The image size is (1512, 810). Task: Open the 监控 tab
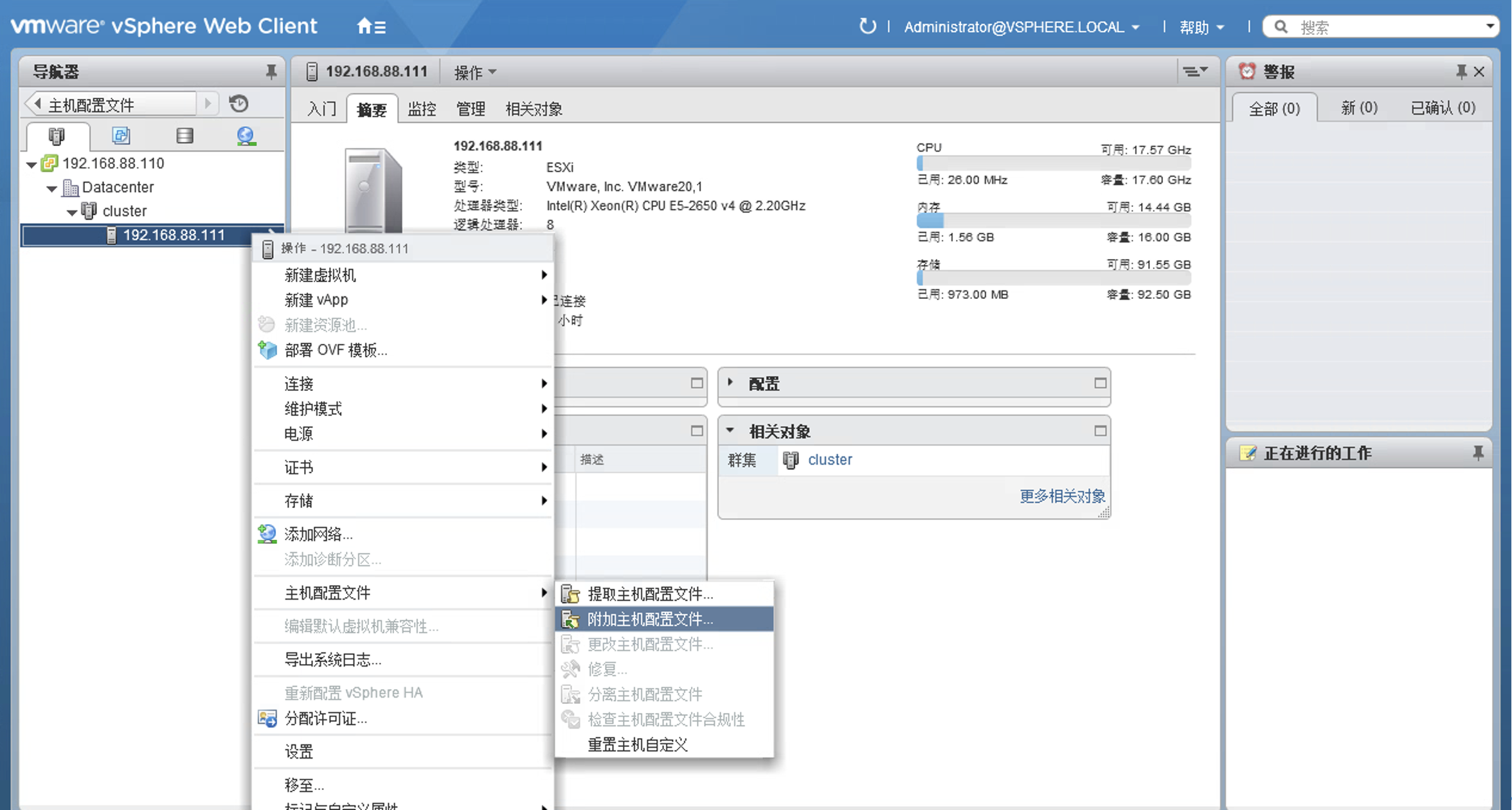coord(422,109)
